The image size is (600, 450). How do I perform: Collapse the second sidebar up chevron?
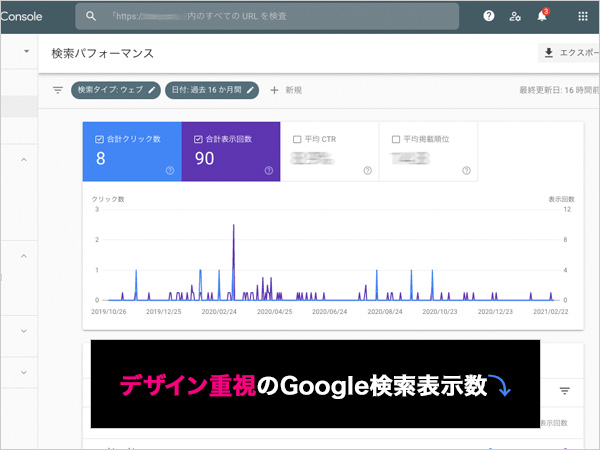tap(24, 256)
